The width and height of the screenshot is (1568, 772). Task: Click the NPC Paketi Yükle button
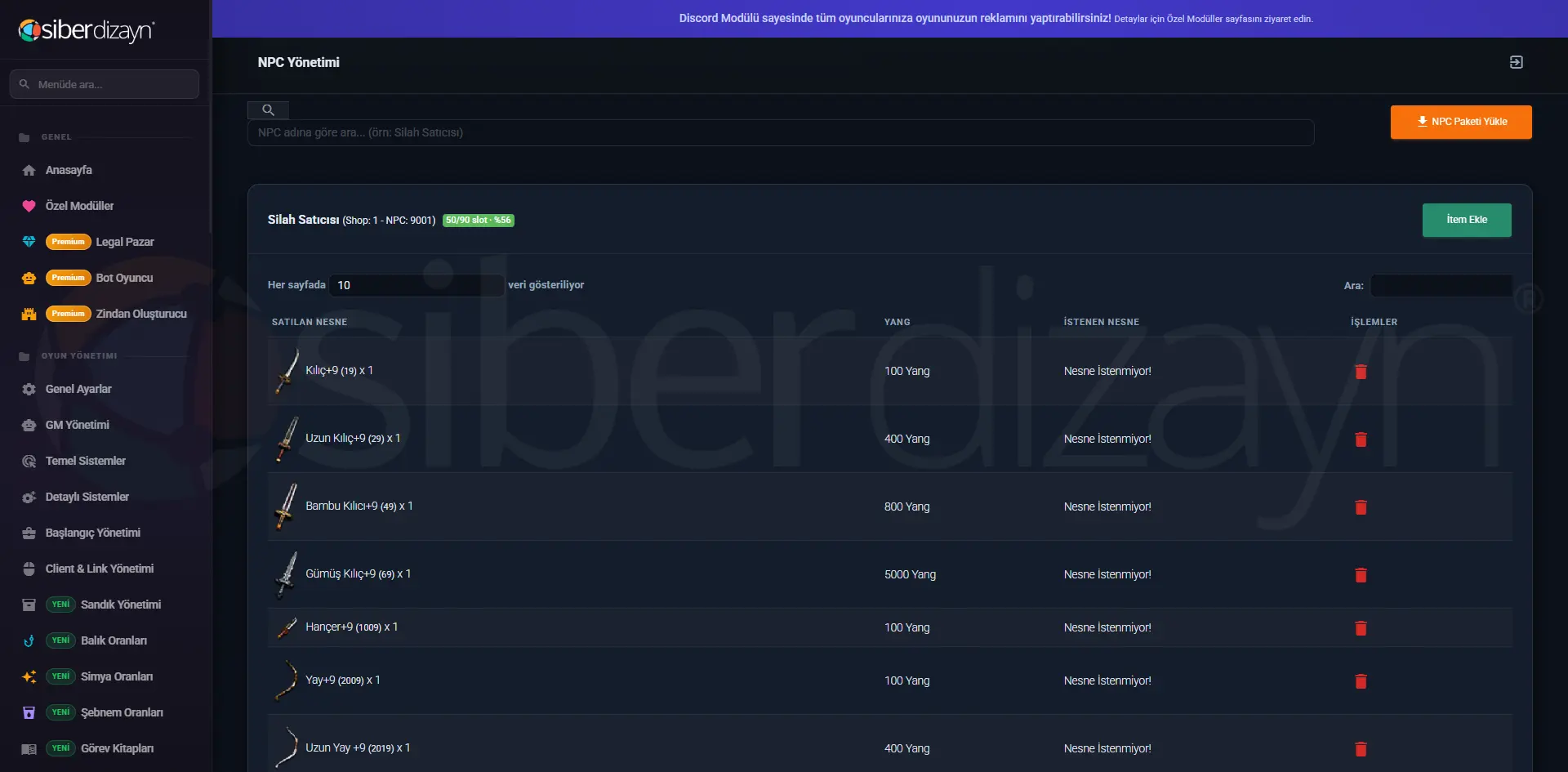click(x=1461, y=122)
